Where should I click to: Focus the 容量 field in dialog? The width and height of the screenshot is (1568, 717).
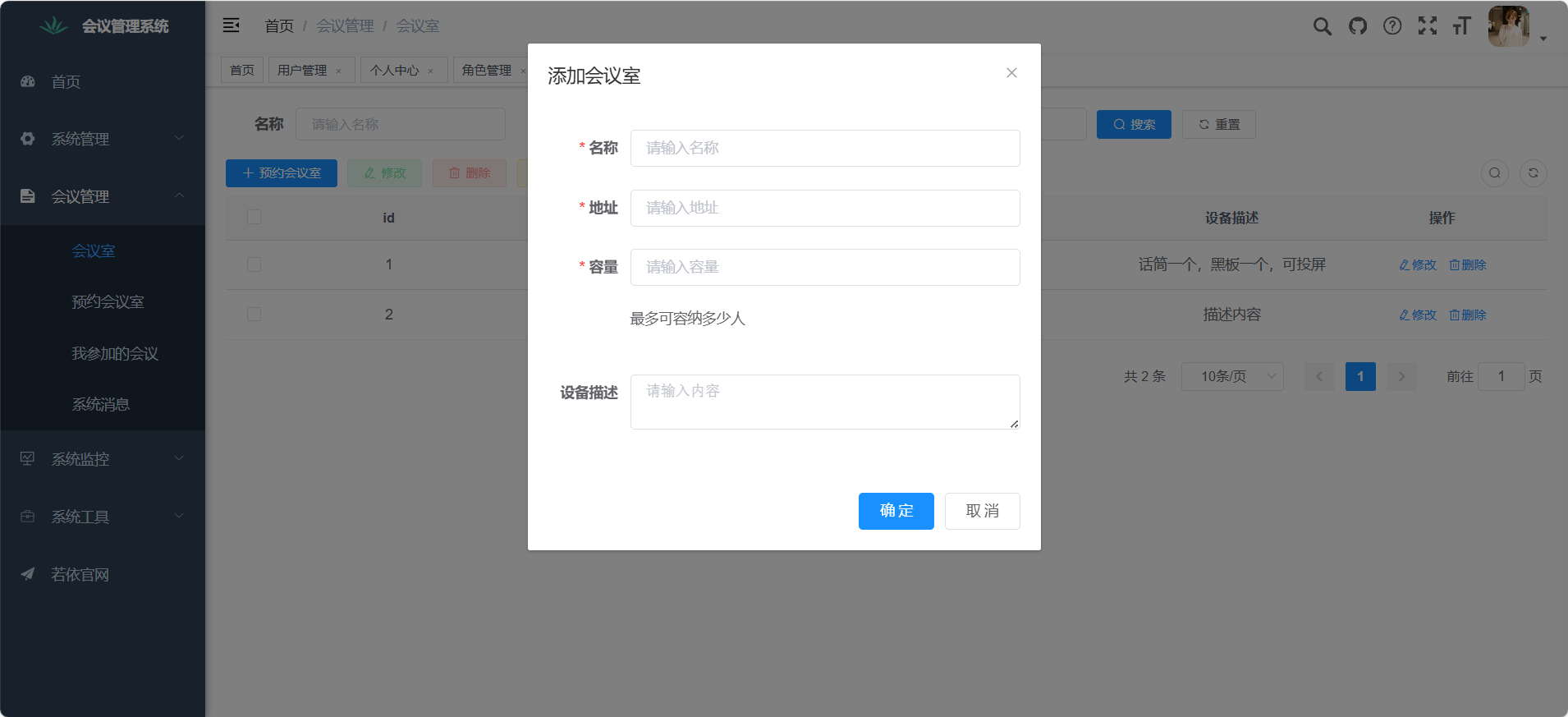tap(825, 267)
